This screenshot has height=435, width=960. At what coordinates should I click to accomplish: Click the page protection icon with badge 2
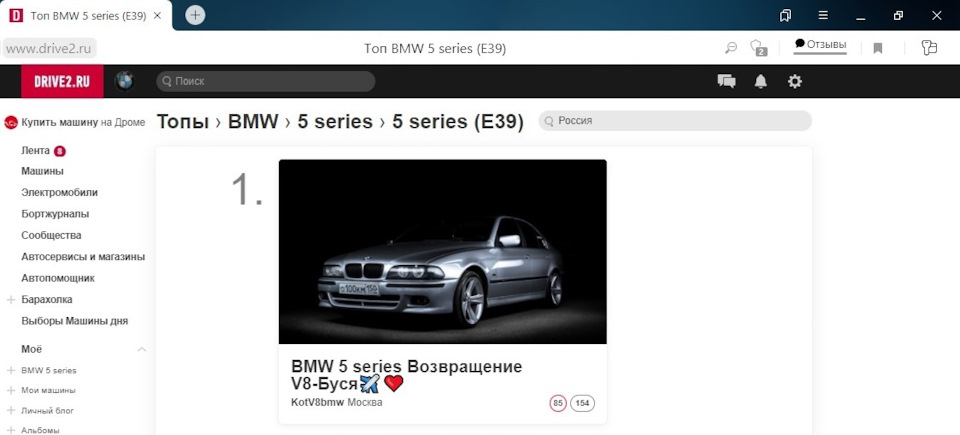(x=759, y=48)
